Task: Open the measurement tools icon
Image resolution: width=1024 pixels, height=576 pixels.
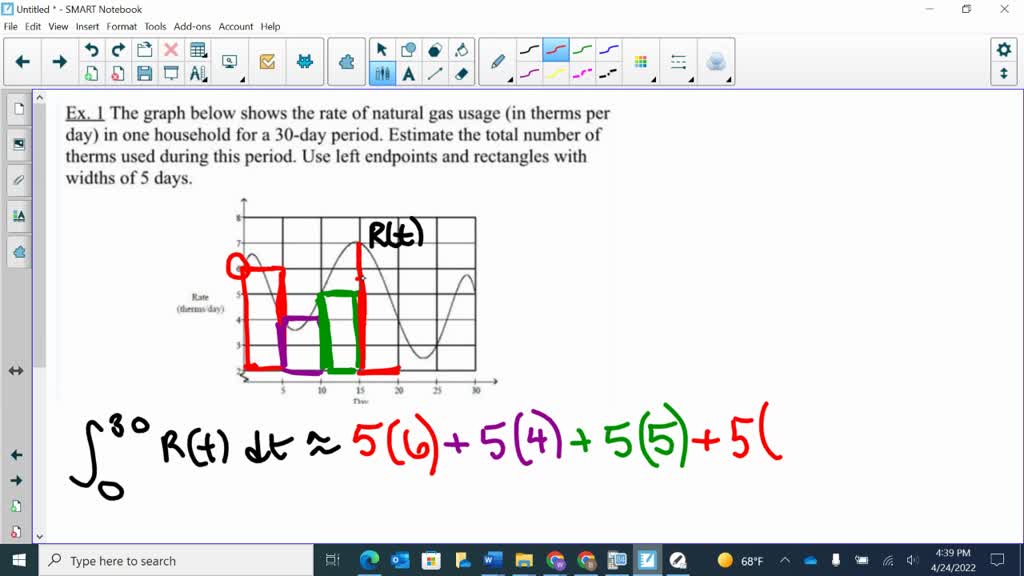Action: 198,74
